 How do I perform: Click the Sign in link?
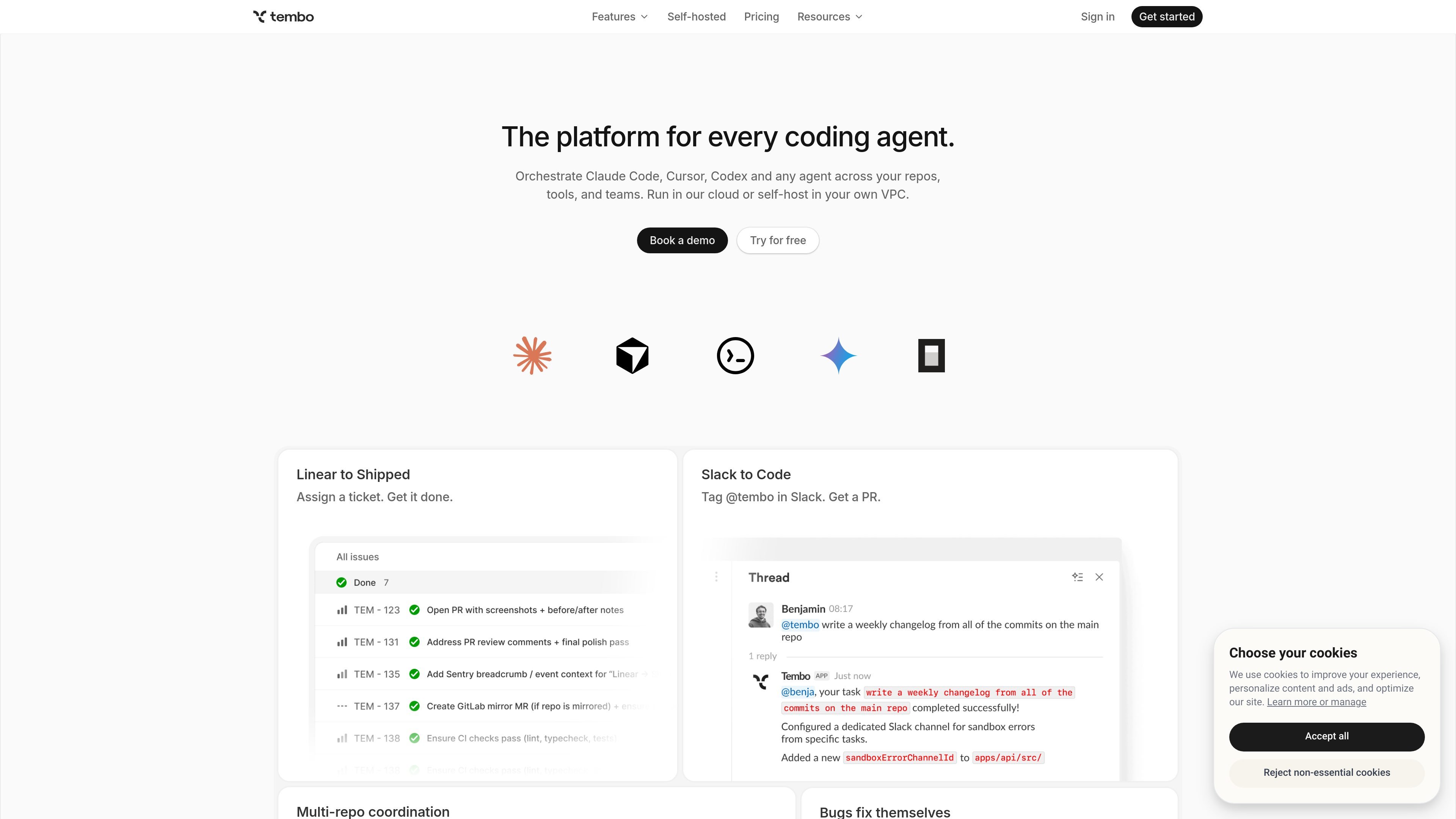(1098, 17)
